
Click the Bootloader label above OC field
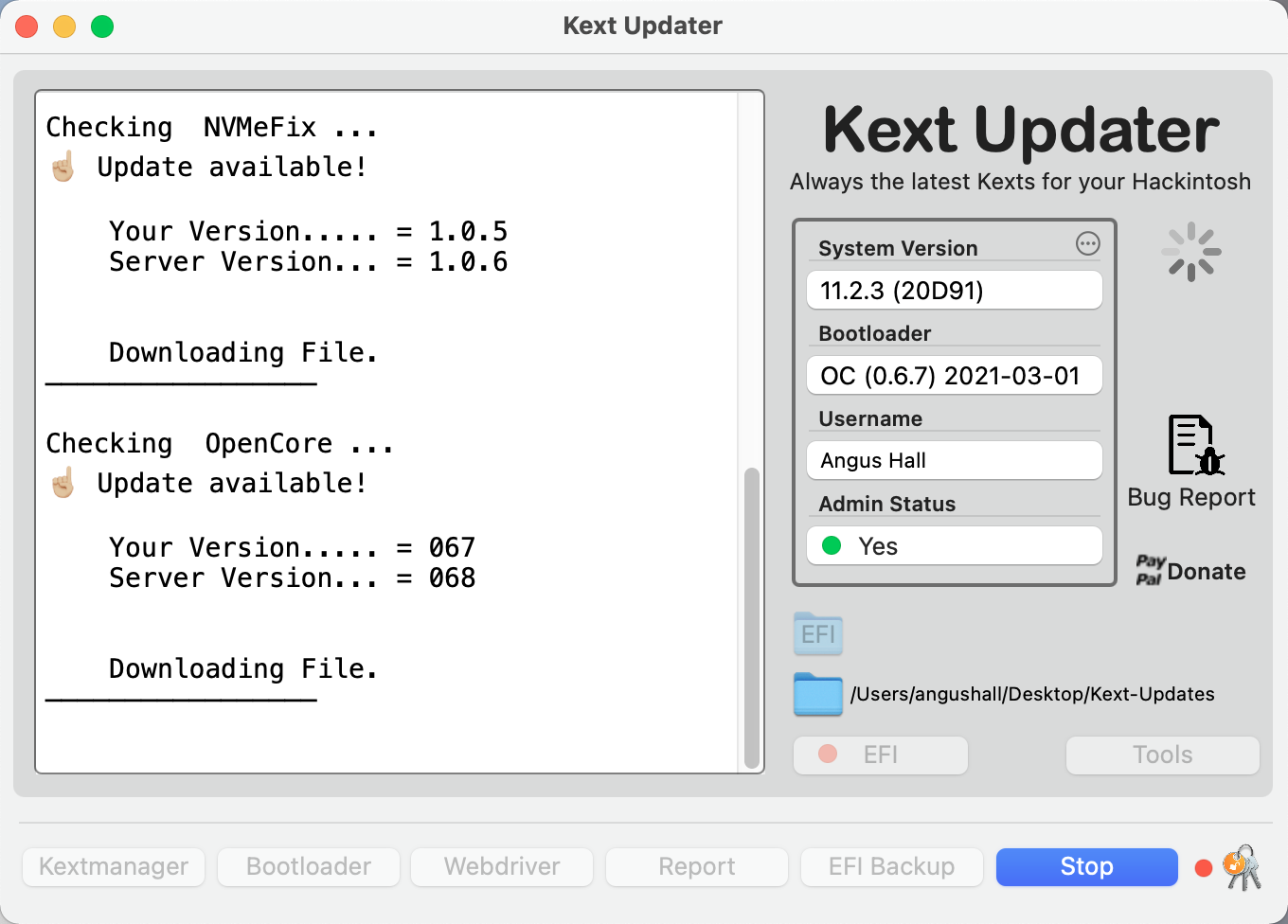[875, 333]
